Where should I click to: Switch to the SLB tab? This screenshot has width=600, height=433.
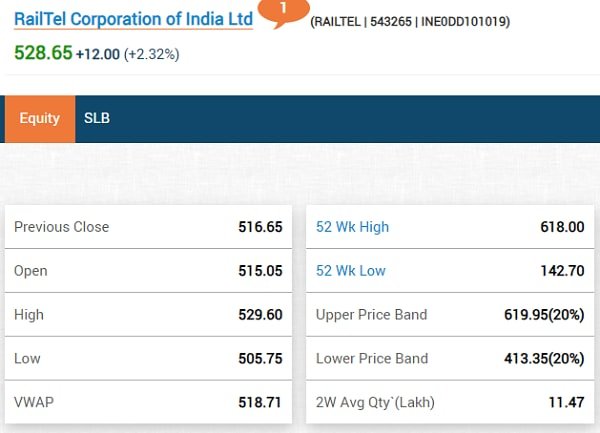pyautogui.click(x=97, y=118)
